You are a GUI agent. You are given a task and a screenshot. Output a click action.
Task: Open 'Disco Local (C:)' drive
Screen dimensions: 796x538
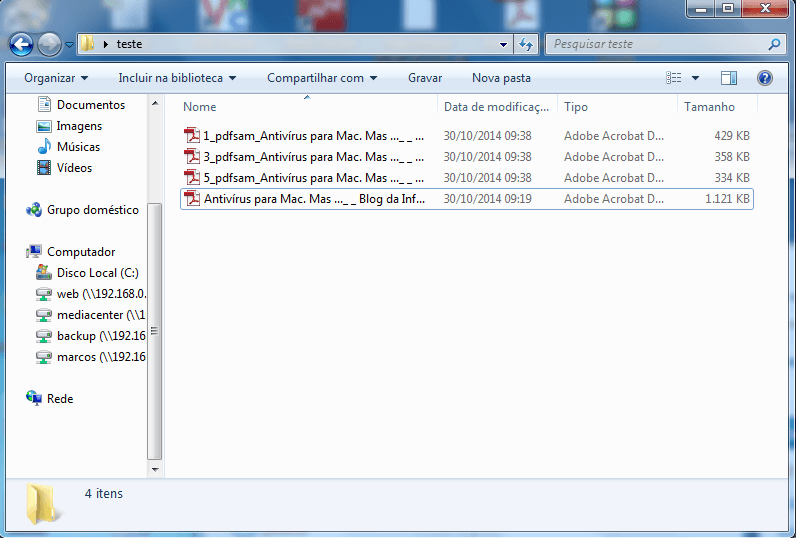(x=97, y=273)
